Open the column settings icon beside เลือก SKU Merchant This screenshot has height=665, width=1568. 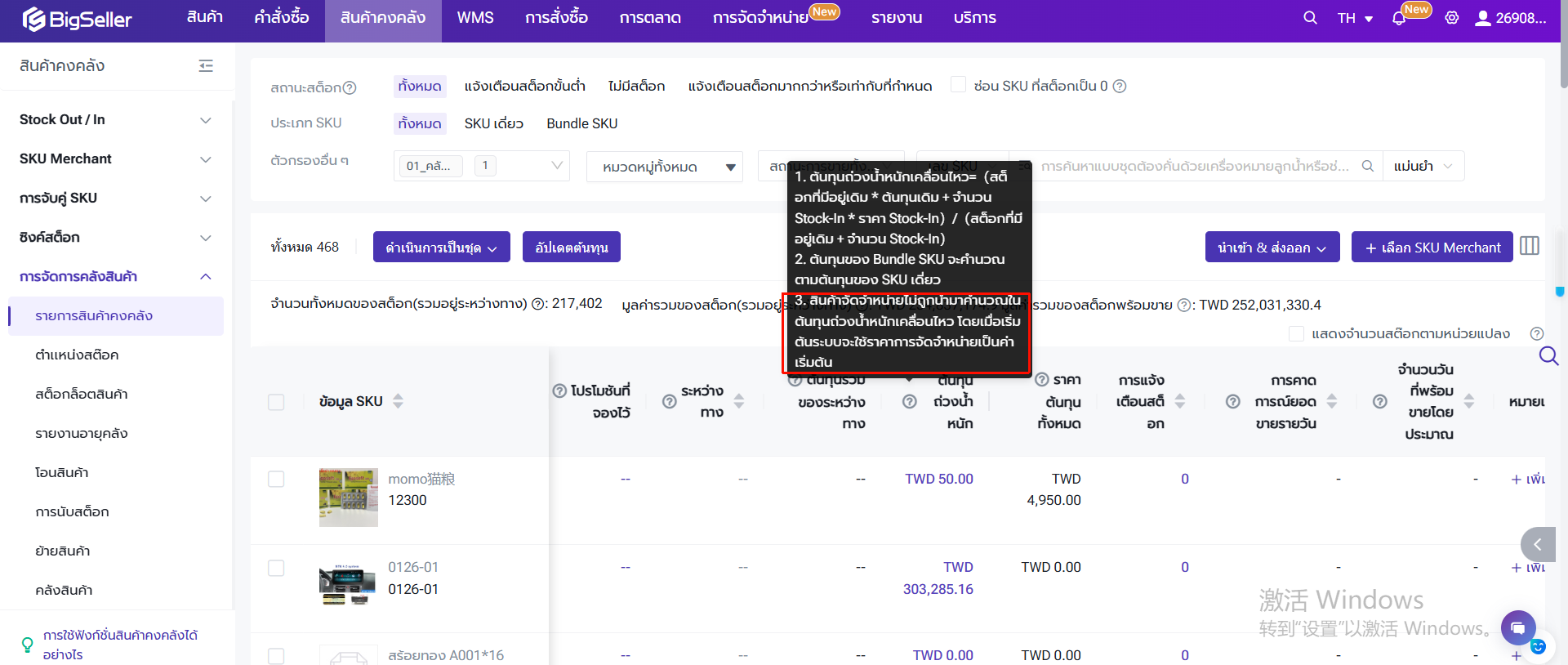pyautogui.click(x=1530, y=246)
